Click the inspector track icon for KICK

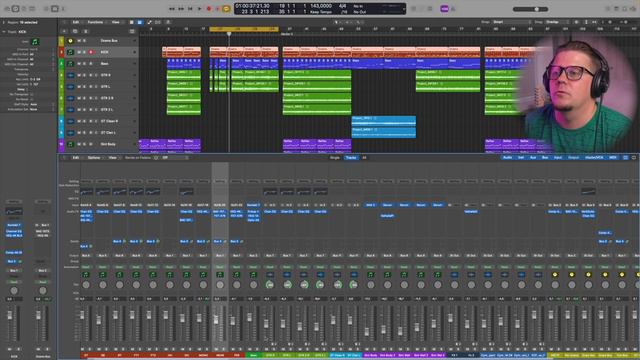(x=35, y=42)
